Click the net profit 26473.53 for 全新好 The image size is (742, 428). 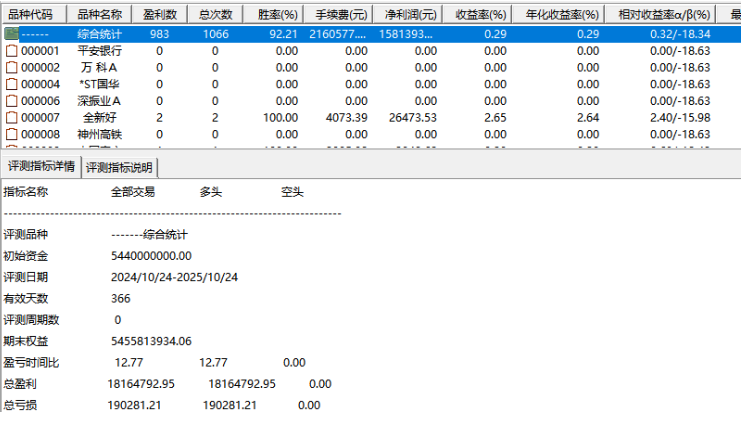tap(413, 117)
